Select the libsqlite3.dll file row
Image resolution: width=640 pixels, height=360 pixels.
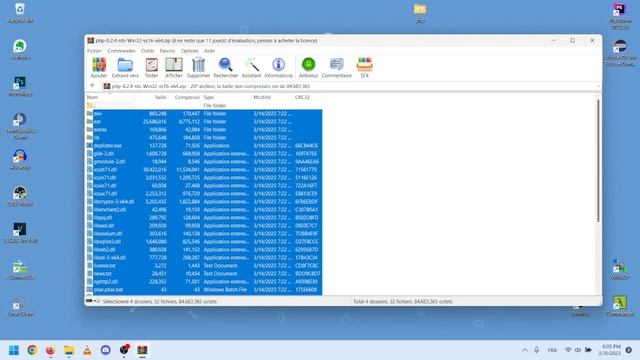pos(204,242)
